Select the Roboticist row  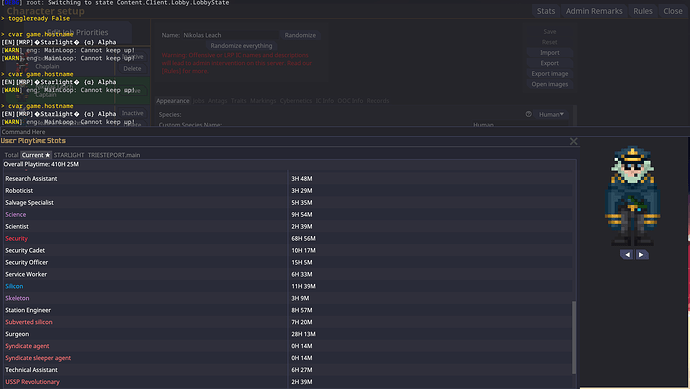(x=288, y=191)
